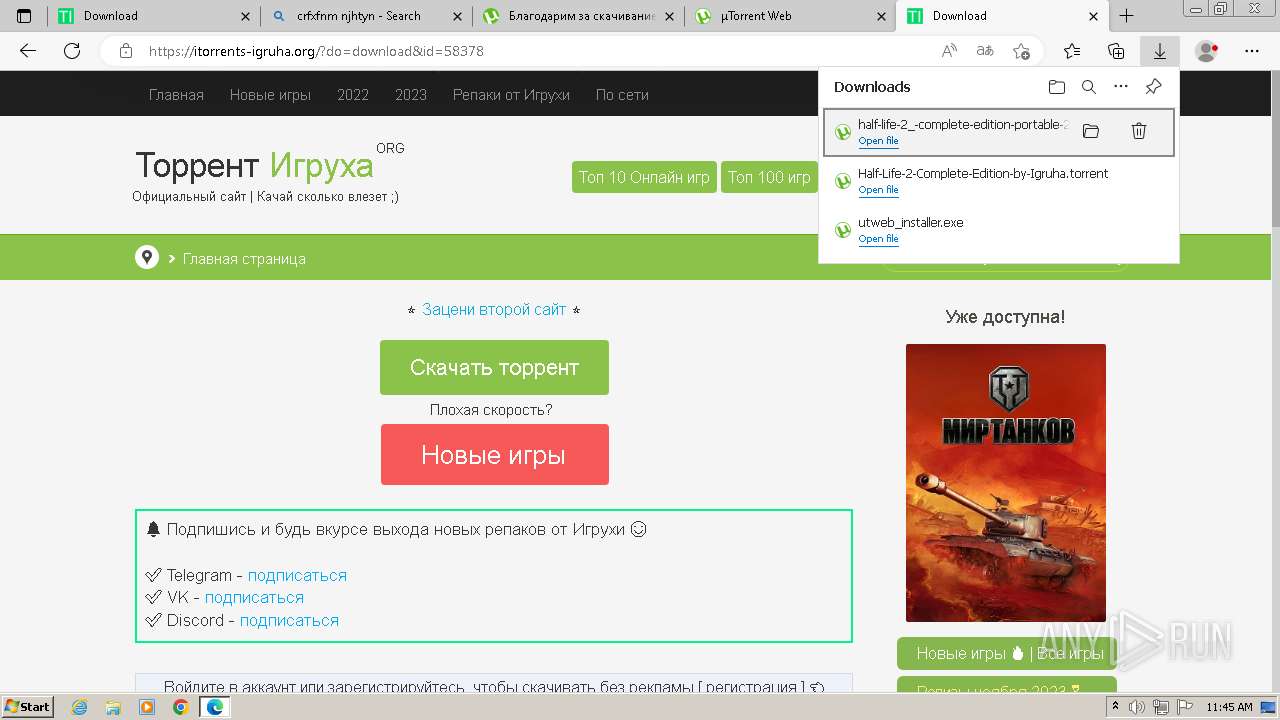The image size is (1280, 720).
Task: Close the µTorrent Web tab
Action: 881,16
